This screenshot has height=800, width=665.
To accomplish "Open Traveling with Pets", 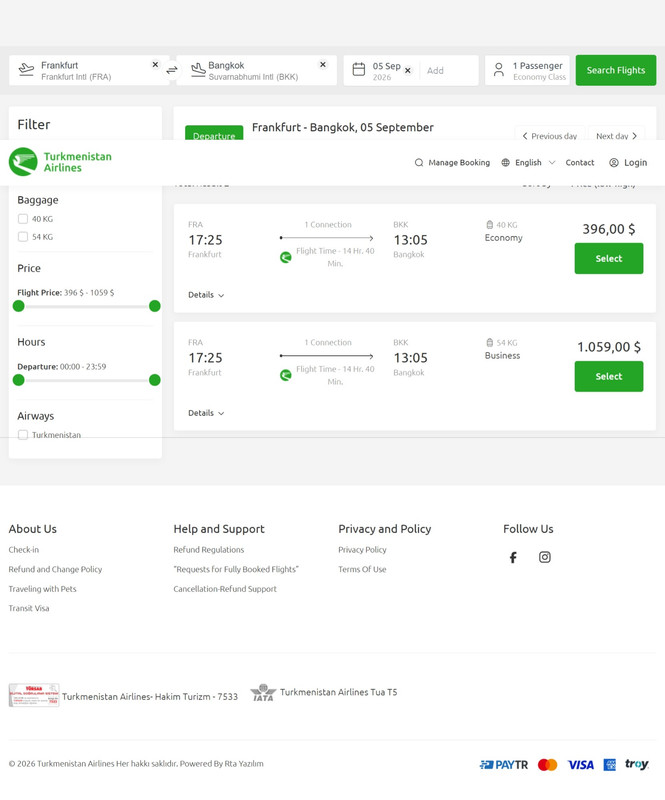I will (42, 589).
